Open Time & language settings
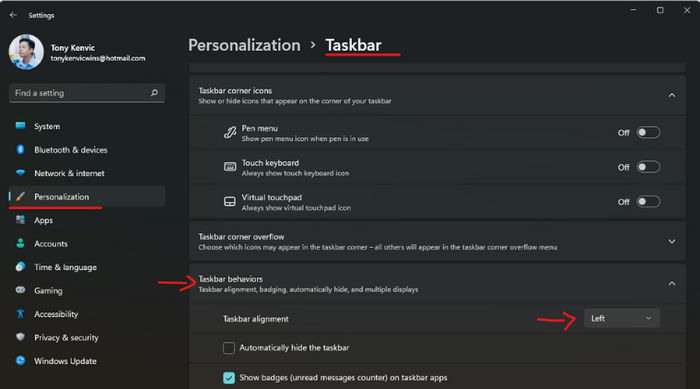Image resolution: width=700 pixels, height=389 pixels. tap(87, 267)
